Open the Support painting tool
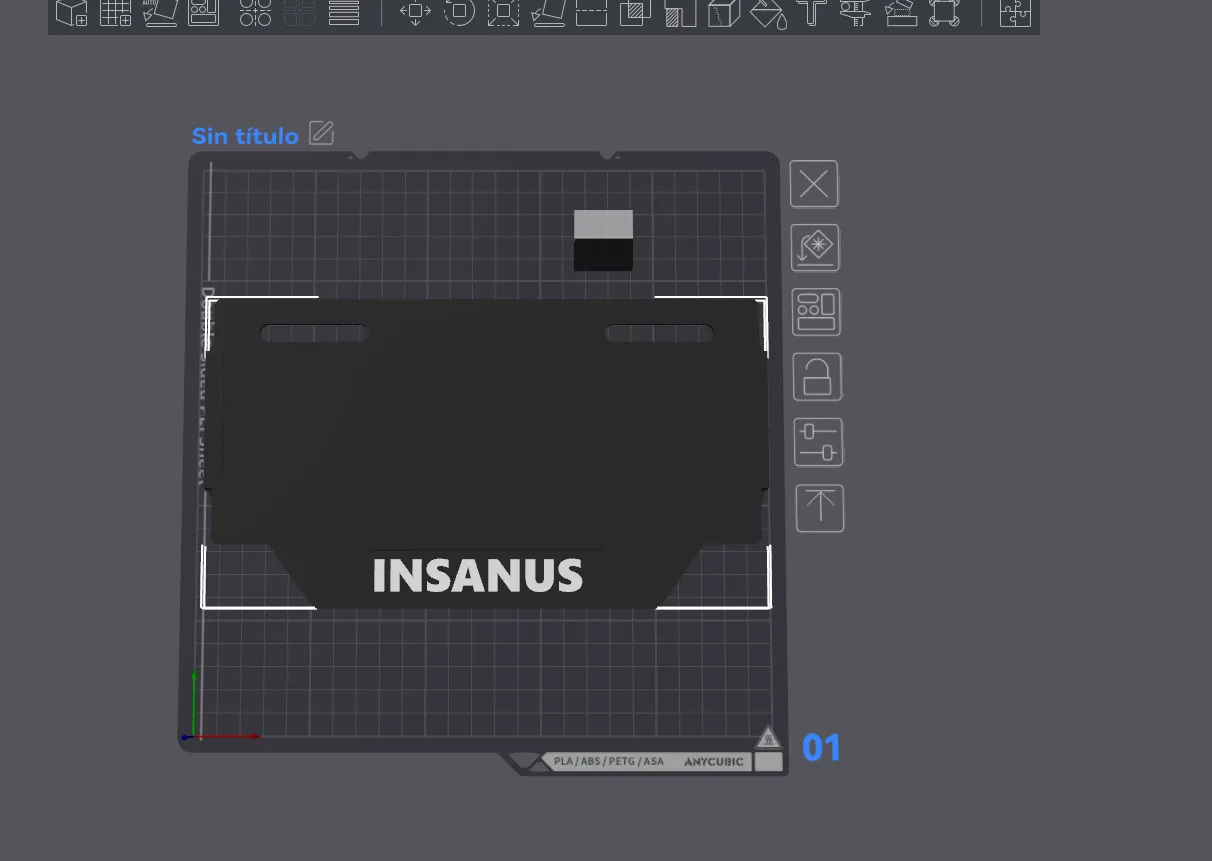The height and width of the screenshot is (861, 1212). (x=680, y=13)
